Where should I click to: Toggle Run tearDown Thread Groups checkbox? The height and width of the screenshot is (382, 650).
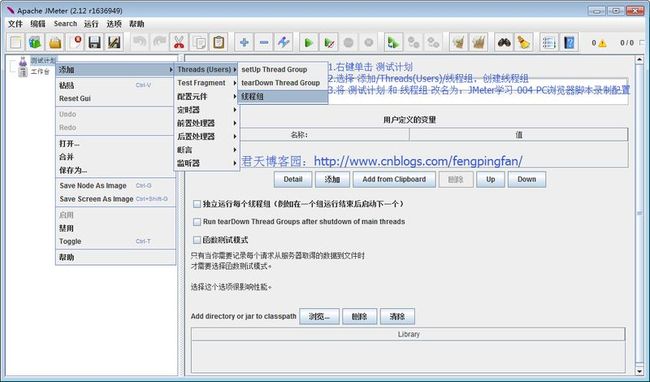[x=197, y=222]
